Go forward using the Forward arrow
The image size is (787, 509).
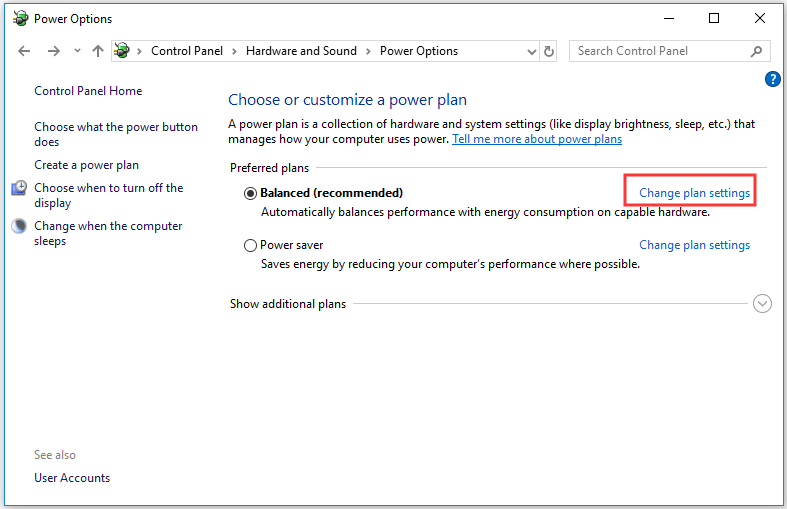tap(54, 51)
